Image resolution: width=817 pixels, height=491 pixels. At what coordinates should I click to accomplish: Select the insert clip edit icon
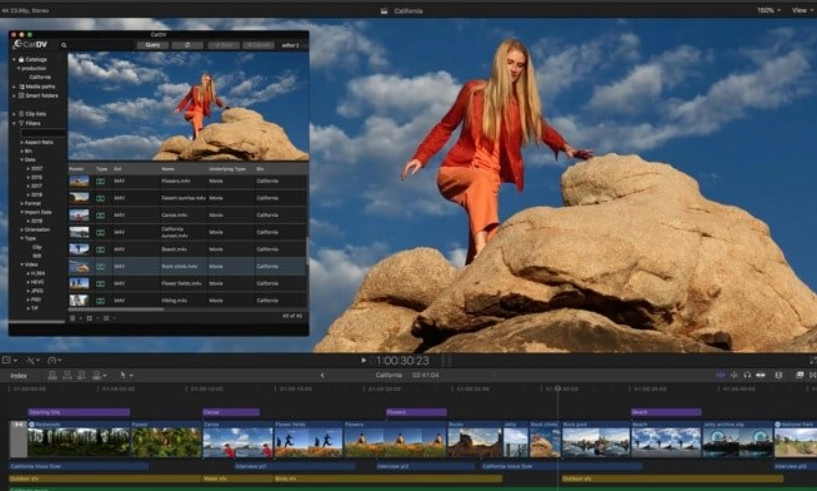click(67, 375)
